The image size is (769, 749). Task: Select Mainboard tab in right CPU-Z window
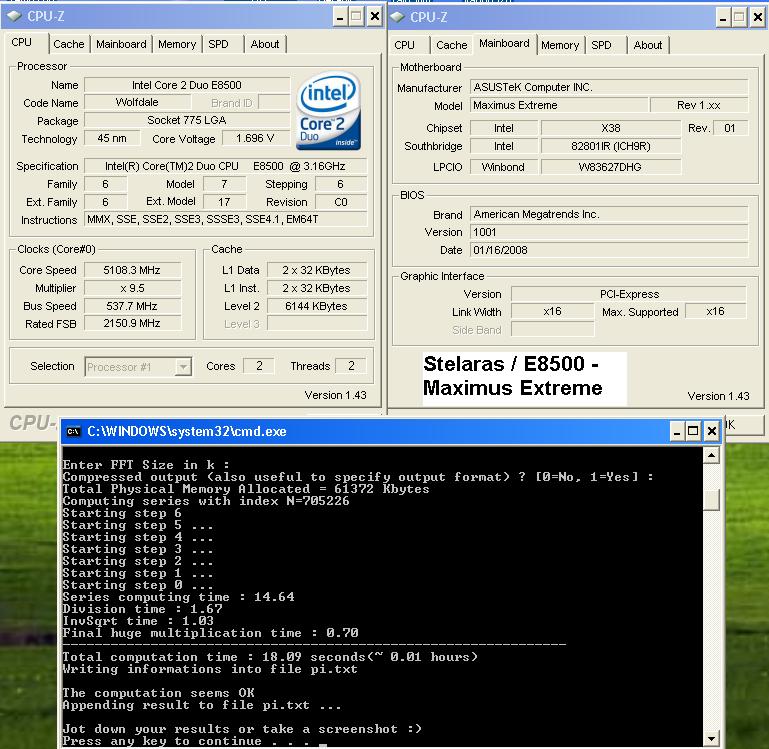click(x=504, y=44)
